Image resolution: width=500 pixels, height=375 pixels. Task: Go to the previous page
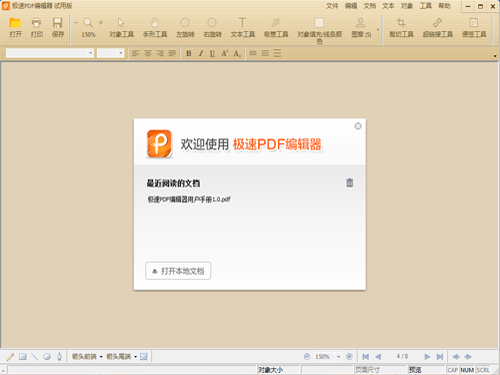click(x=378, y=357)
